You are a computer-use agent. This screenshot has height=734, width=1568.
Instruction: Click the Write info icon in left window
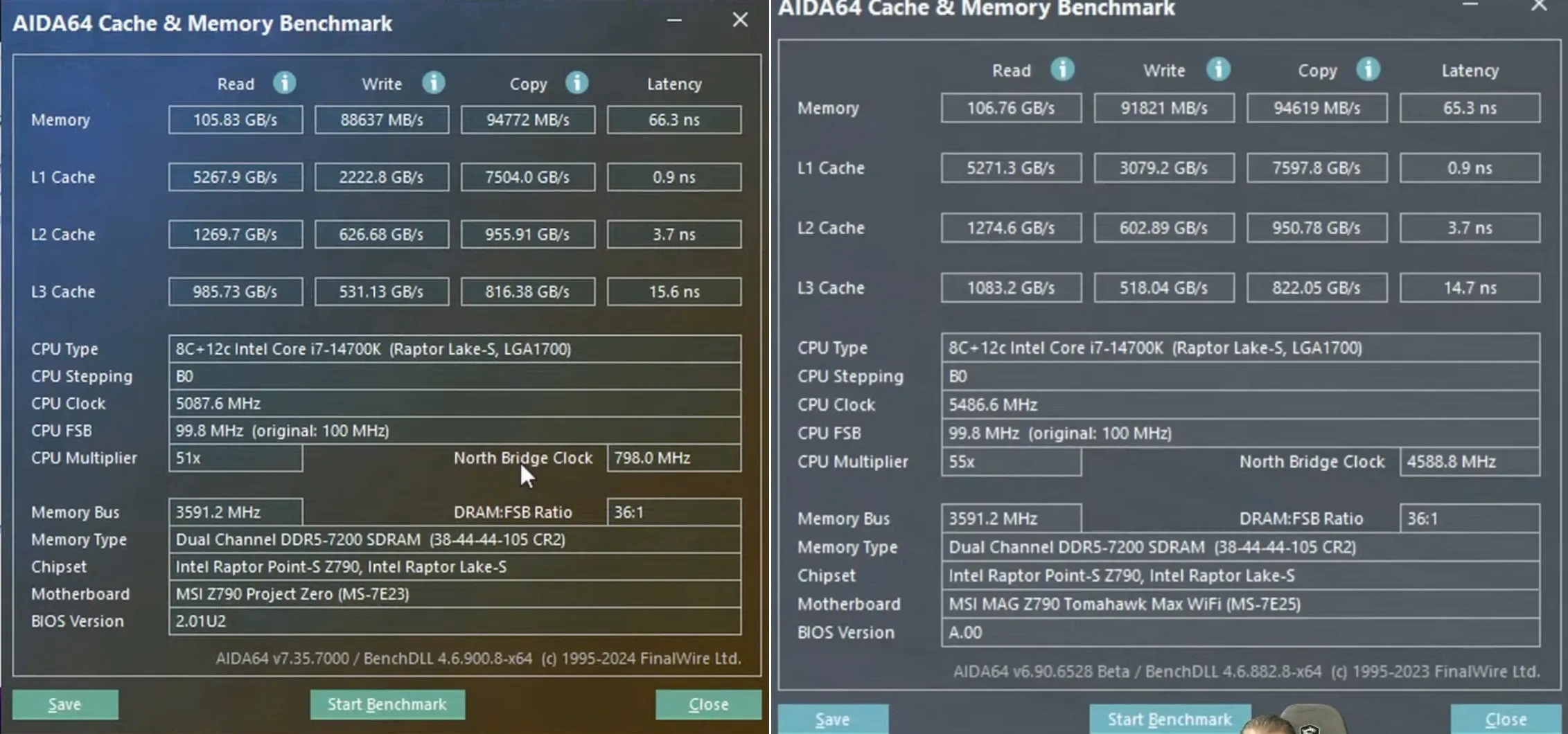pos(434,83)
